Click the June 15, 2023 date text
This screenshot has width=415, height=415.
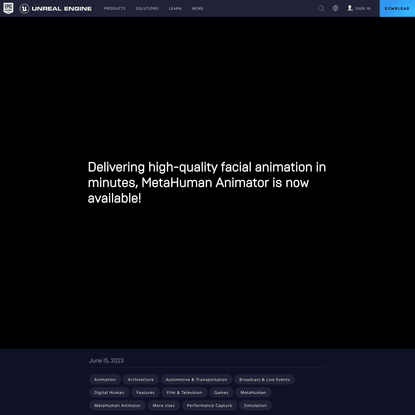pos(106,360)
